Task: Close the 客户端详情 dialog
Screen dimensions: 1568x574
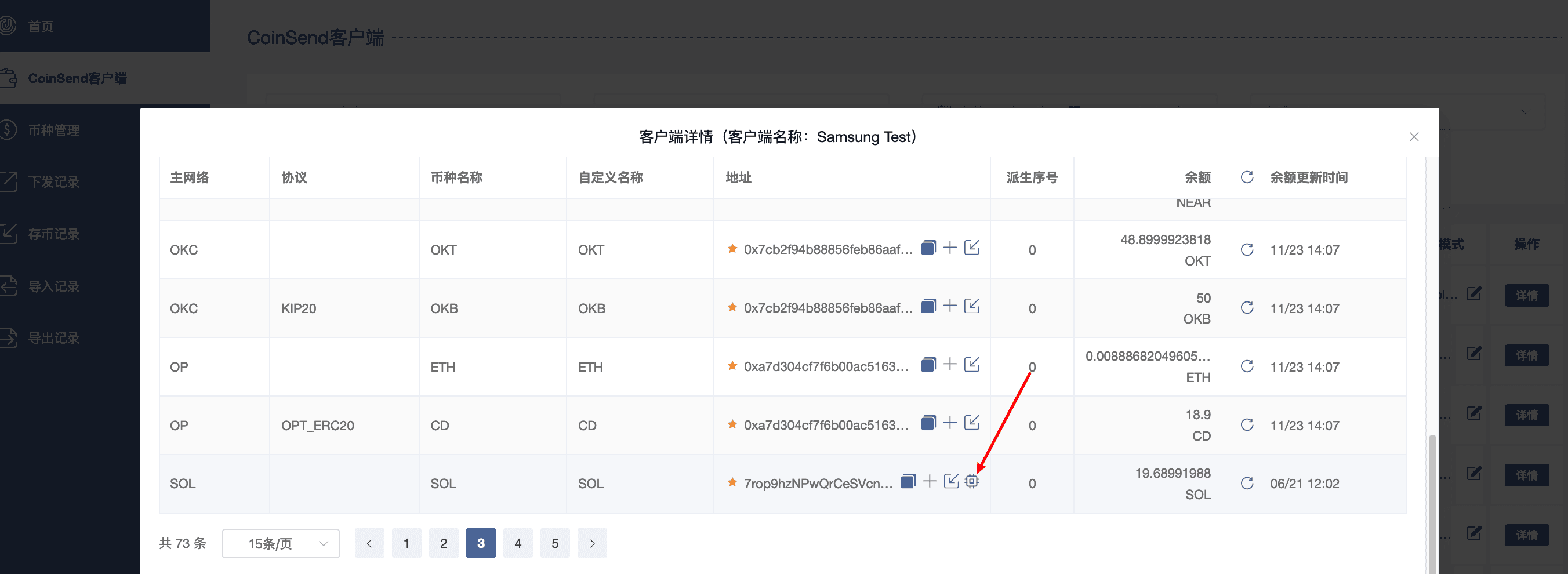Action: (1413, 137)
